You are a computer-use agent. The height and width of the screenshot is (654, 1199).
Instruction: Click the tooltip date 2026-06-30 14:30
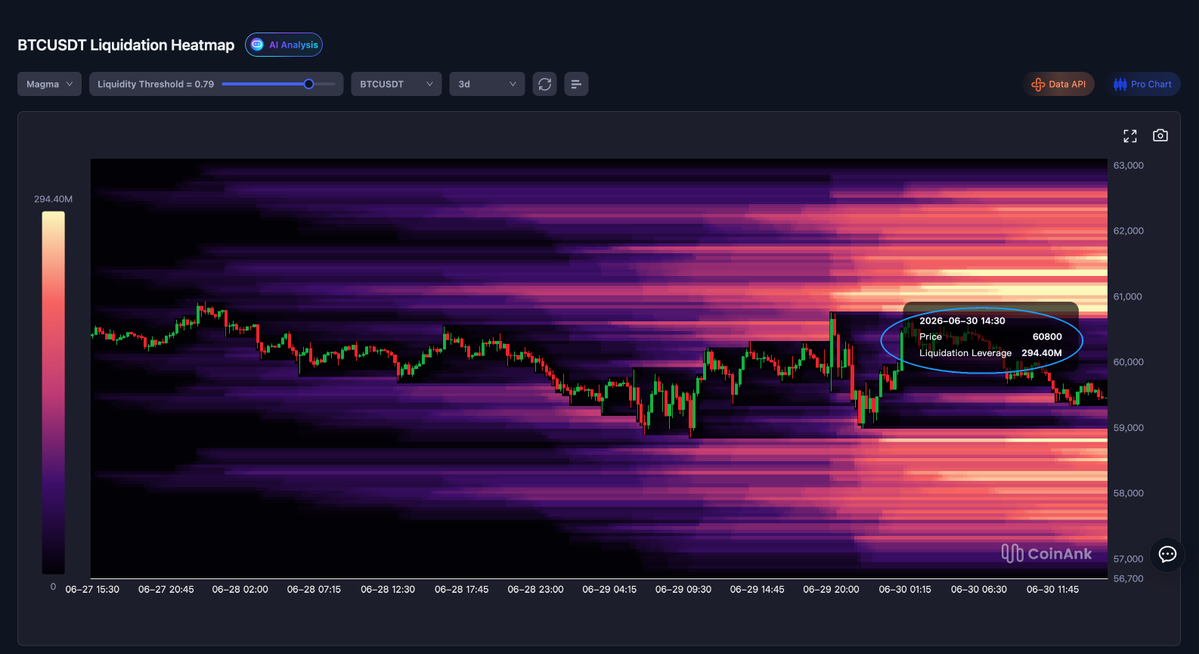[962, 321]
